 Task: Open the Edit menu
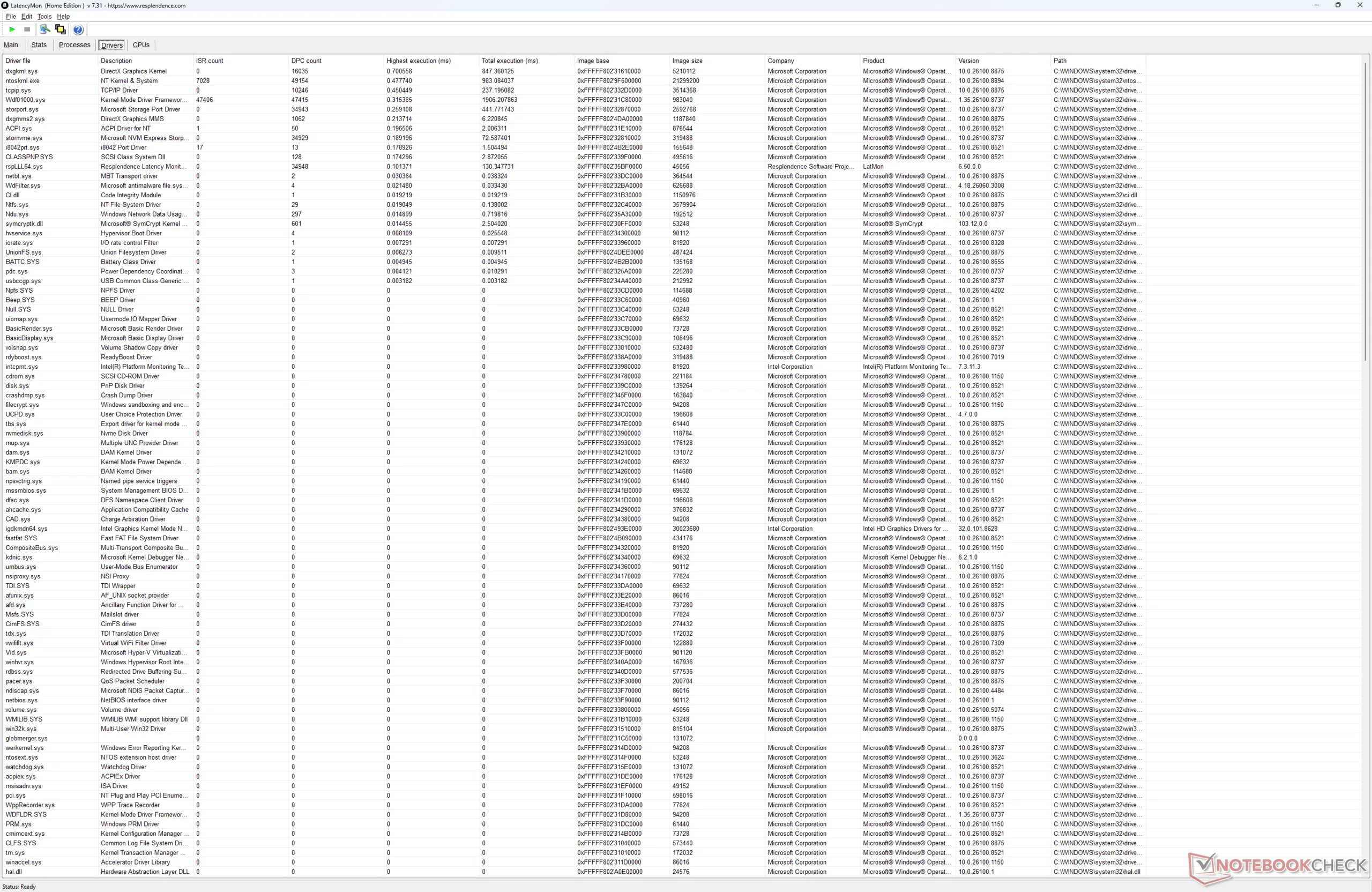click(x=26, y=17)
